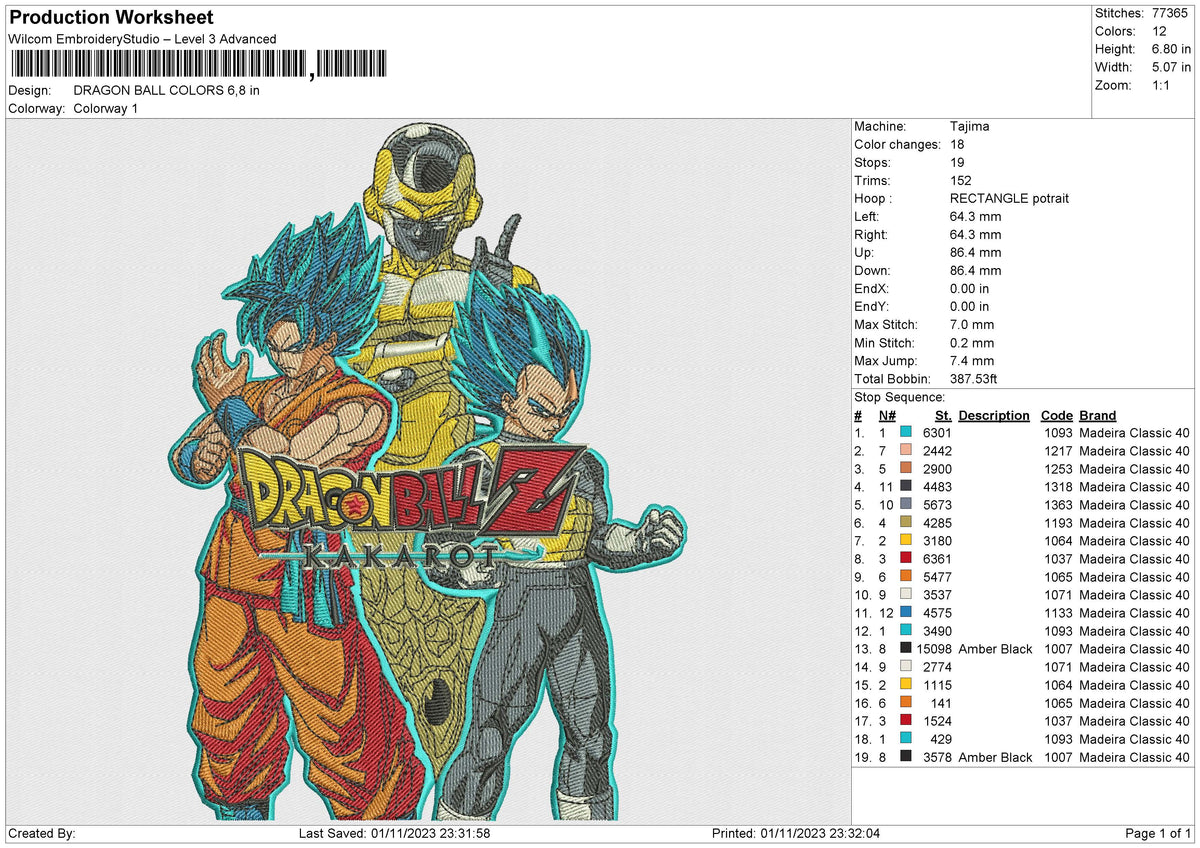This screenshot has height=848, width=1200.
Task: Click the Colors value 12
Action: pos(1158,31)
